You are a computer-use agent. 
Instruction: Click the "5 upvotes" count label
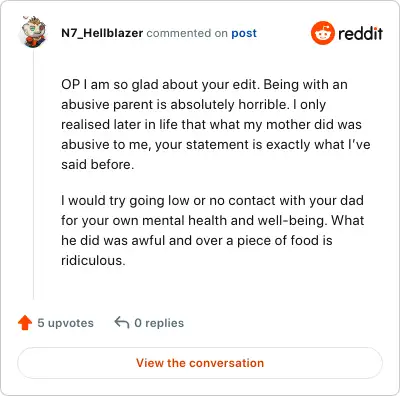(65, 323)
